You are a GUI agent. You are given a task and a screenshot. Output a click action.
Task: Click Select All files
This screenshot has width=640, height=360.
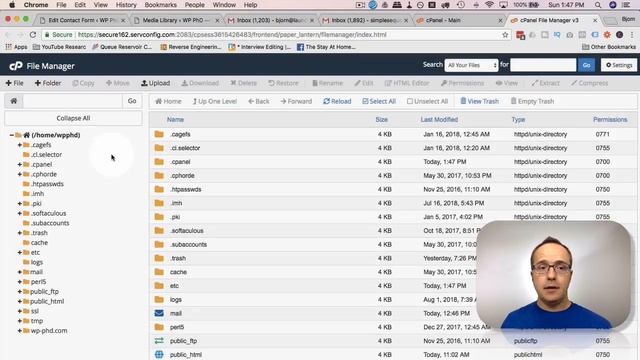pyautogui.click(x=379, y=101)
